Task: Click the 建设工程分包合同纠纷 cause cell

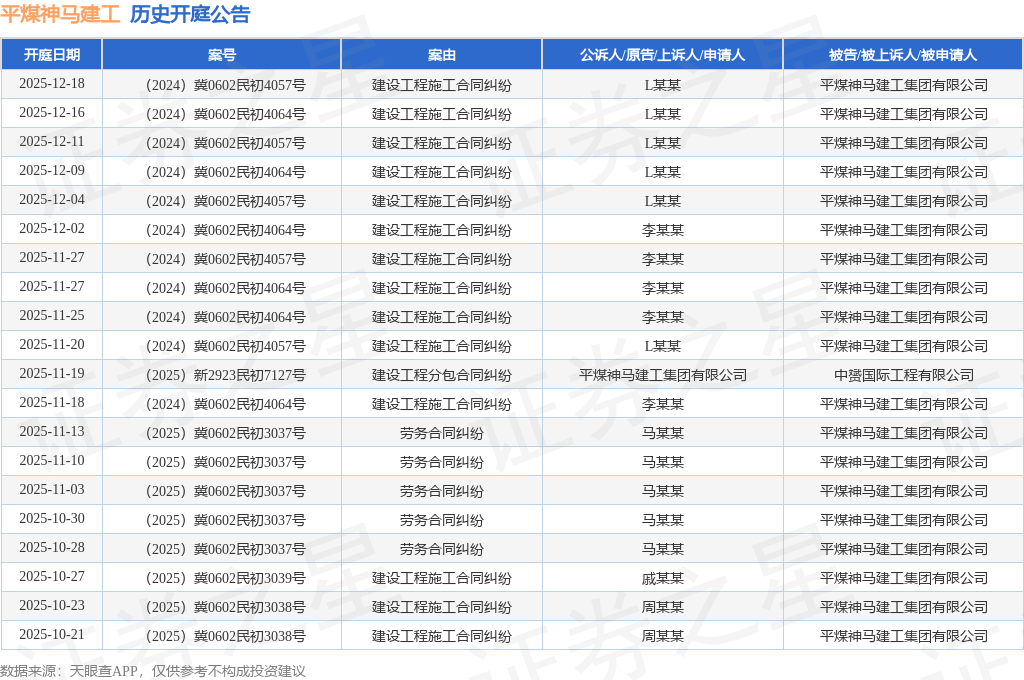Action: (x=441, y=375)
